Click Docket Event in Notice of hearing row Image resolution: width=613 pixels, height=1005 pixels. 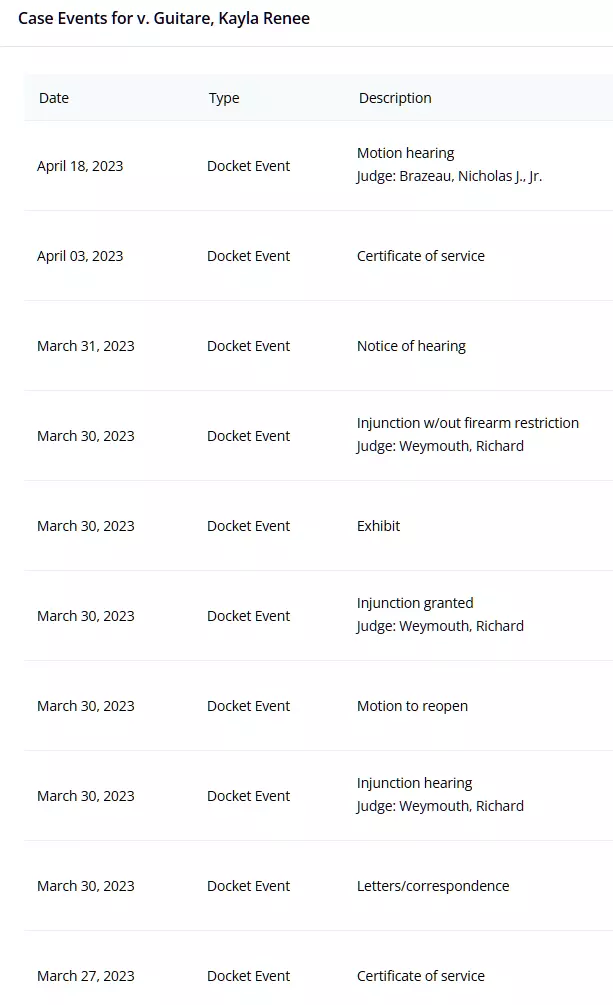coord(248,346)
